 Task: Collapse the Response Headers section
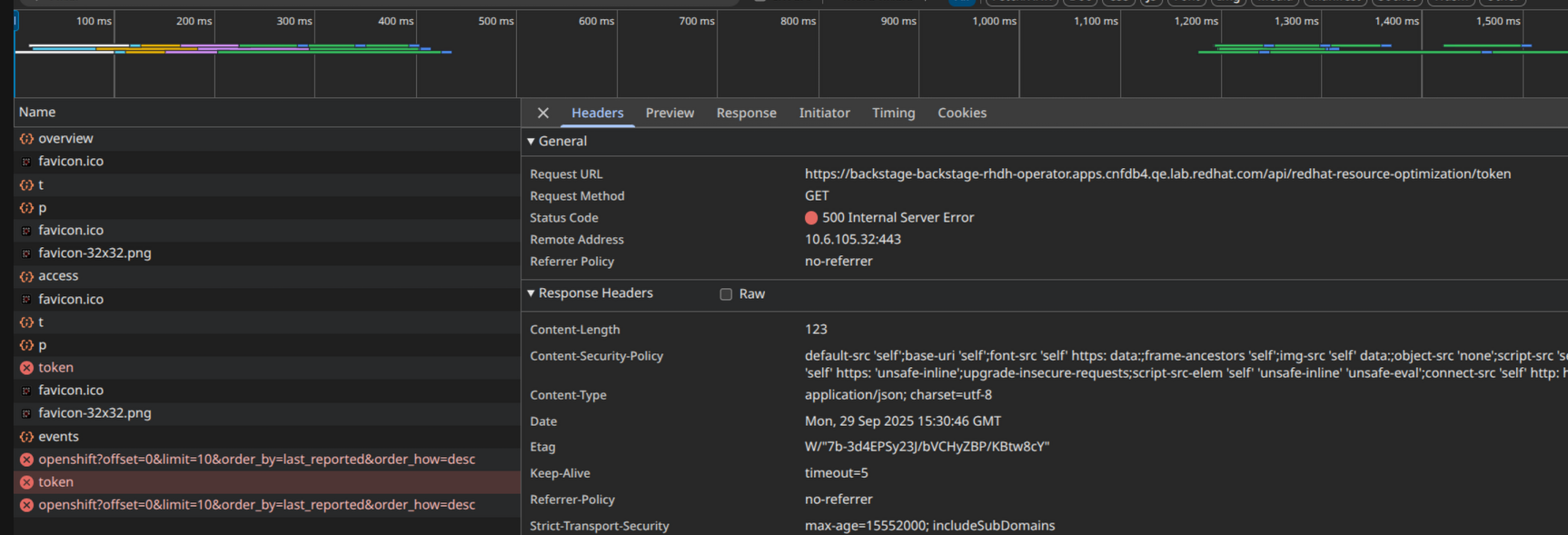click(x=531, y=293)
